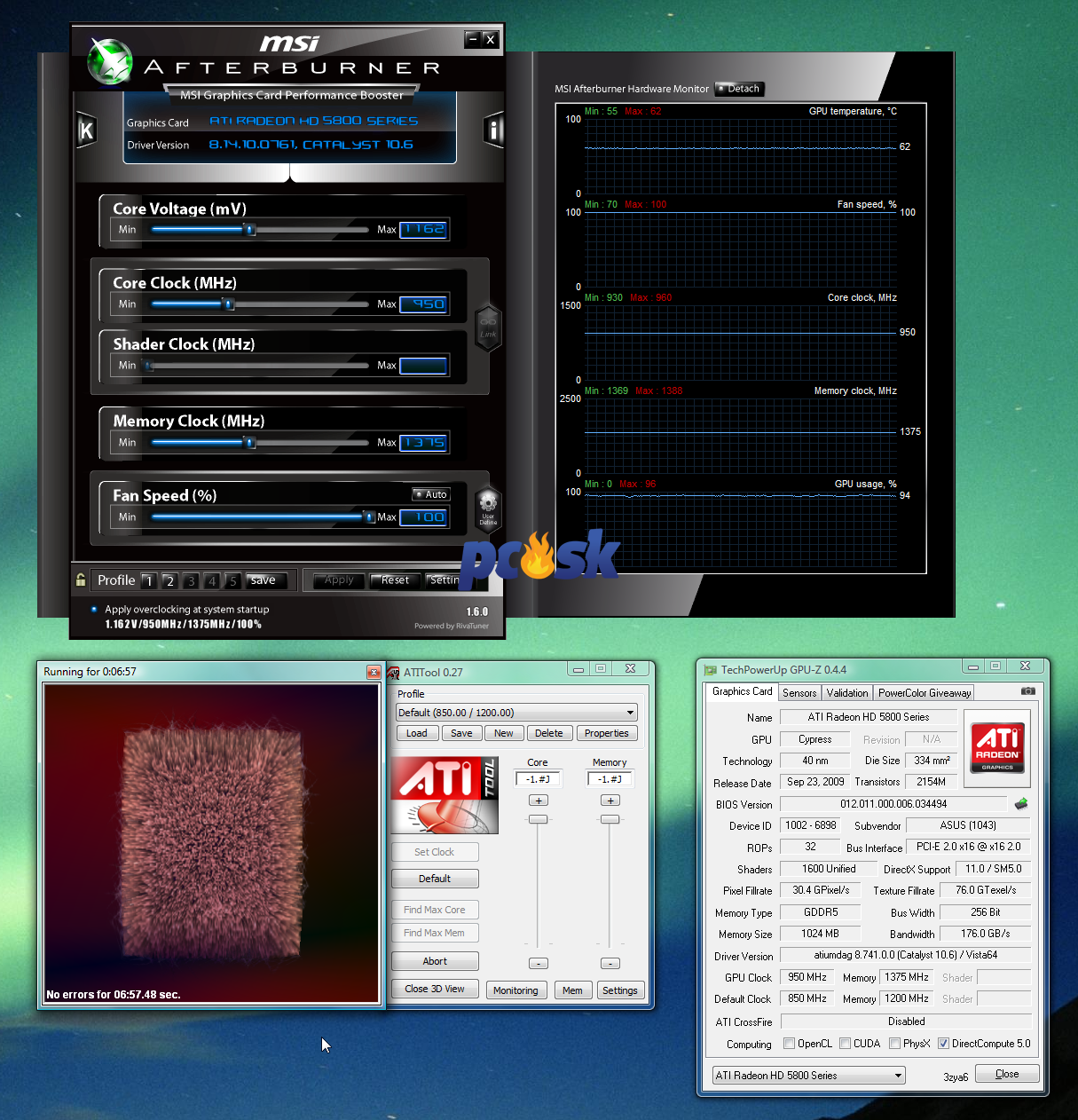Open the Kombustor K button in Afterburner

[x=86, y=130]
